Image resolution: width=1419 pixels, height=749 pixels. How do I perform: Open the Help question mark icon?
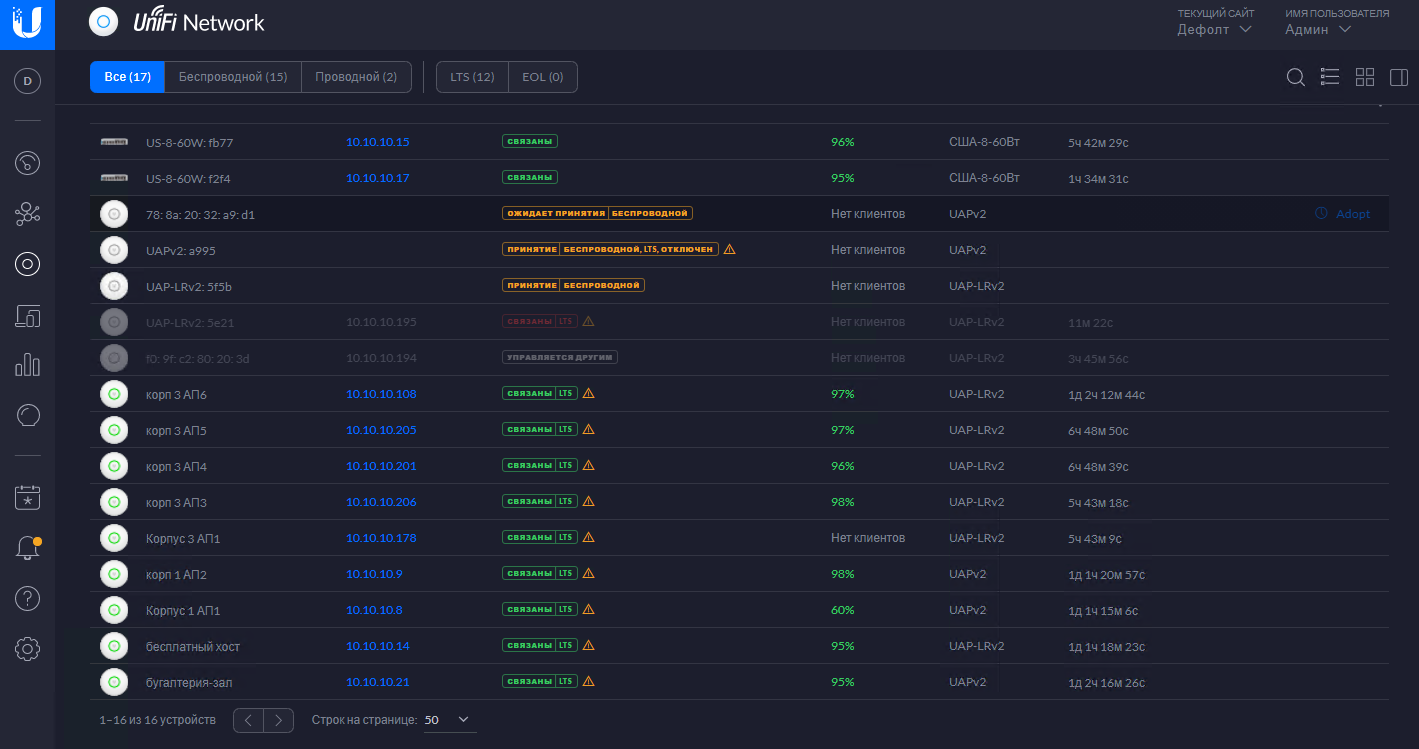point(28,599)
